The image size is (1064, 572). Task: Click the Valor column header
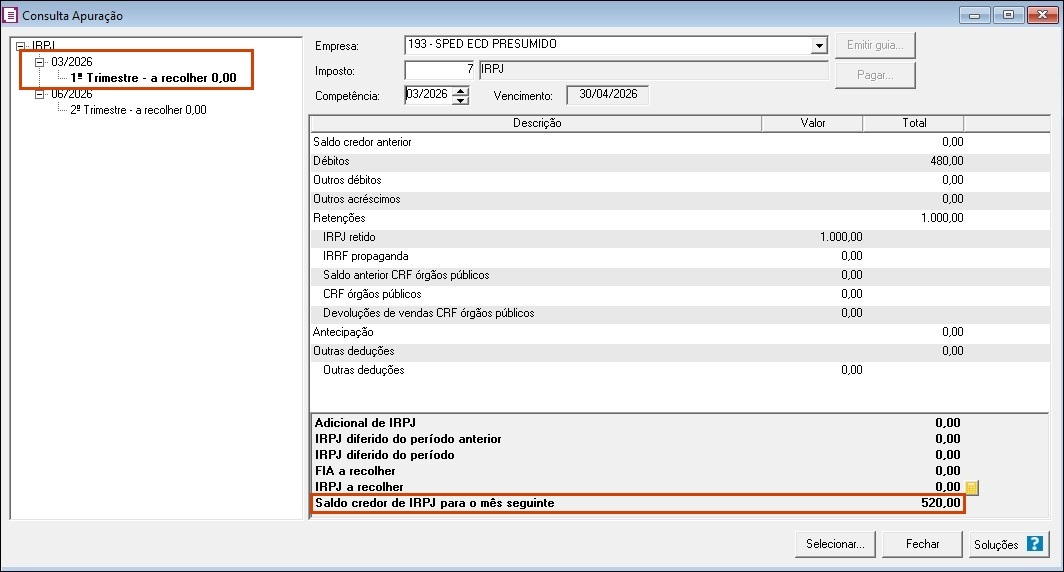point(812,123)
